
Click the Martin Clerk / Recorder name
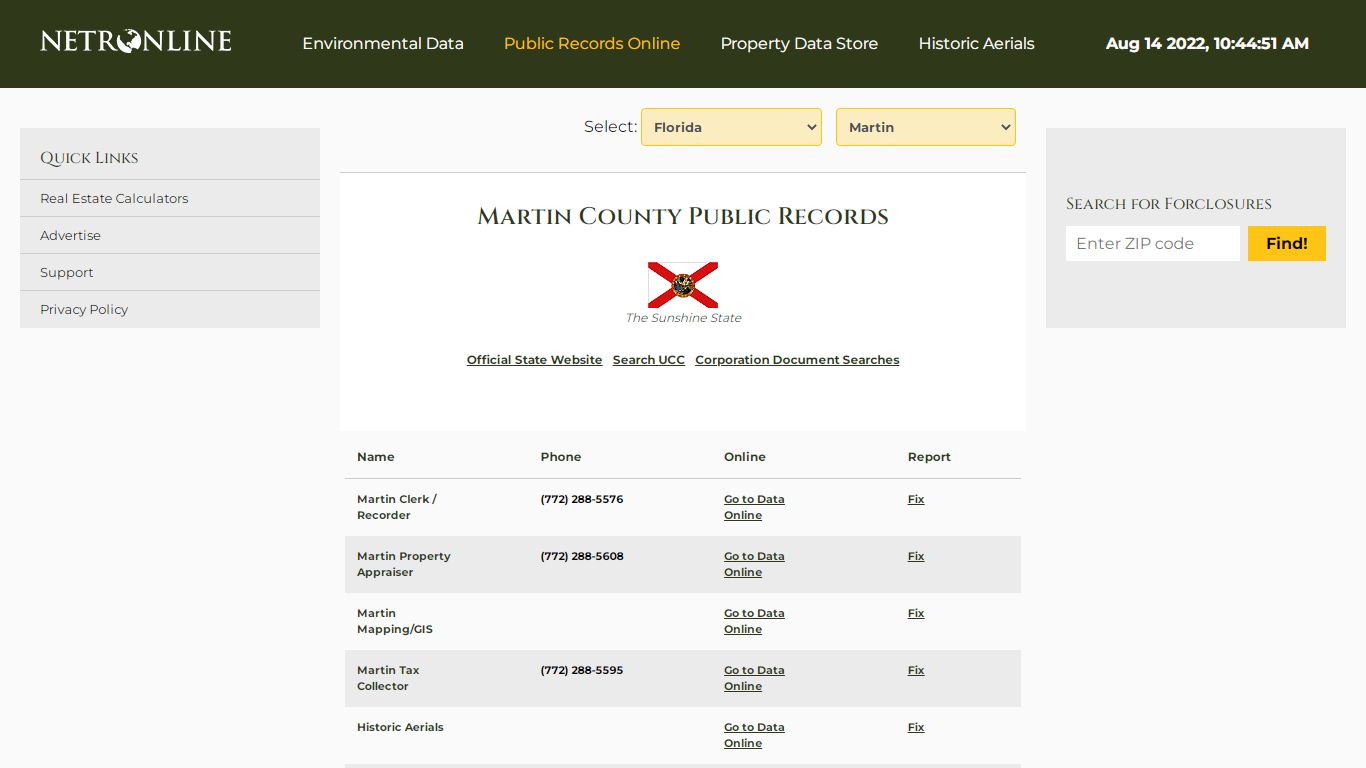point(397,507)
